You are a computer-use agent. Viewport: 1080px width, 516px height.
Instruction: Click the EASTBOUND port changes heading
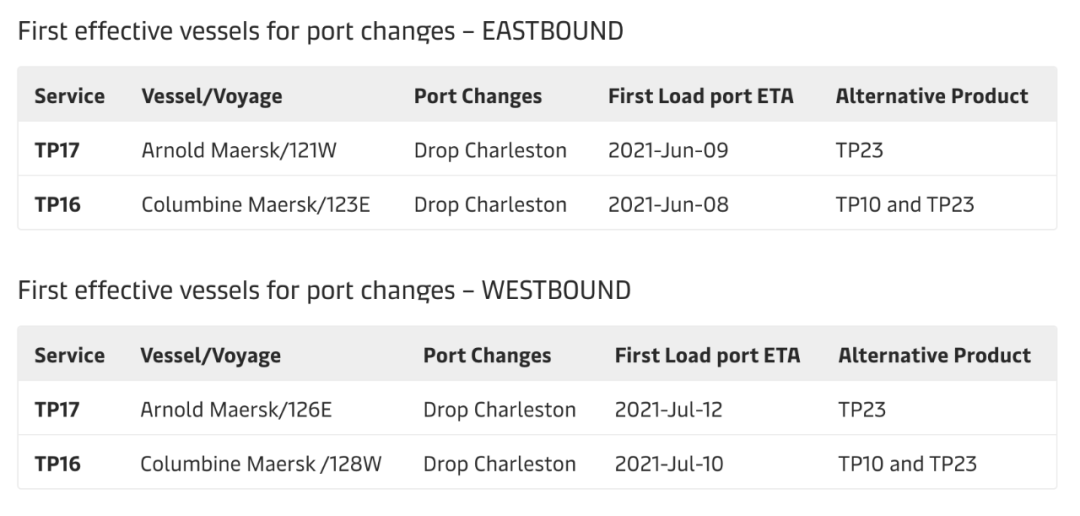tap(321, 32)
